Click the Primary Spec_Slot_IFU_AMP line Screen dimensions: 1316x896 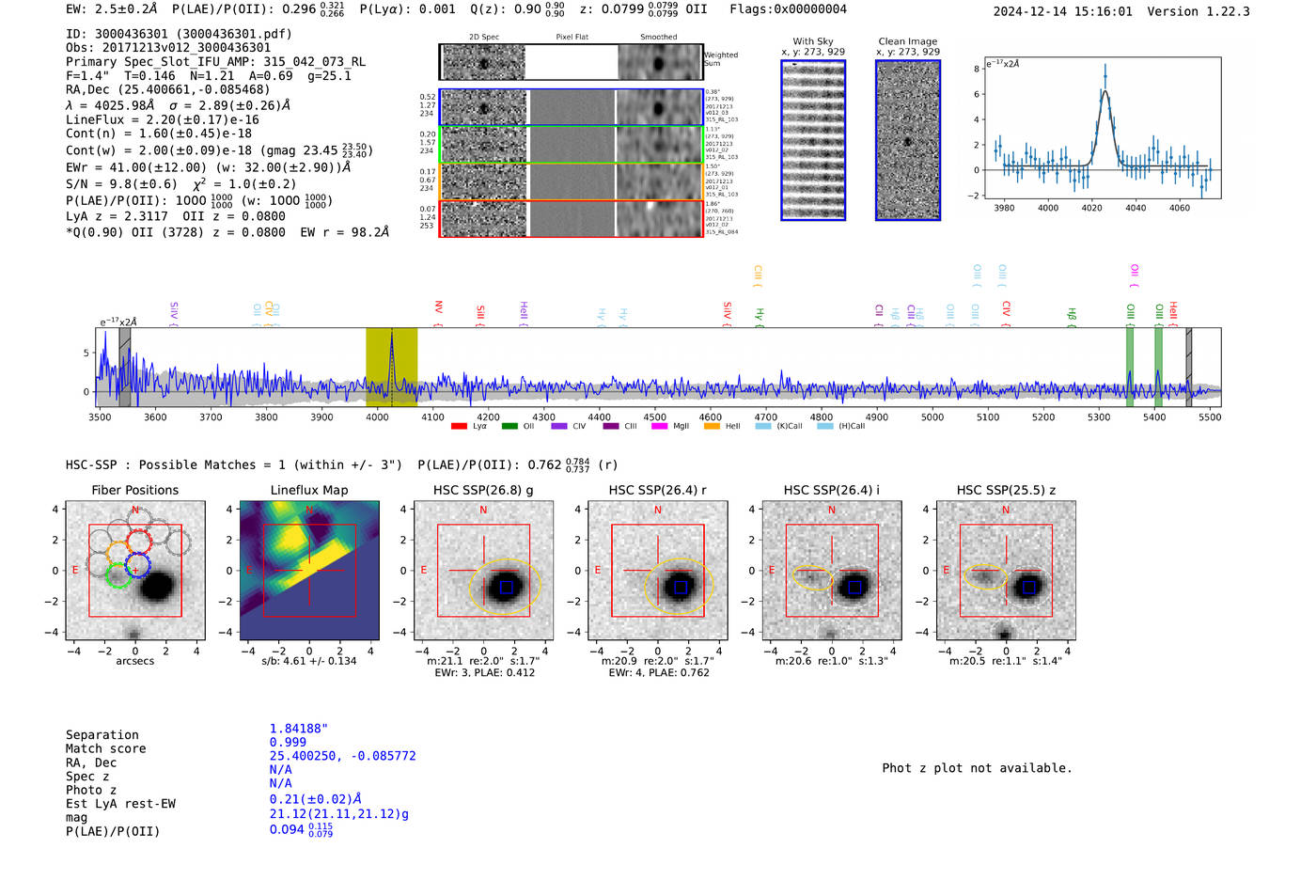coord(215,62)
